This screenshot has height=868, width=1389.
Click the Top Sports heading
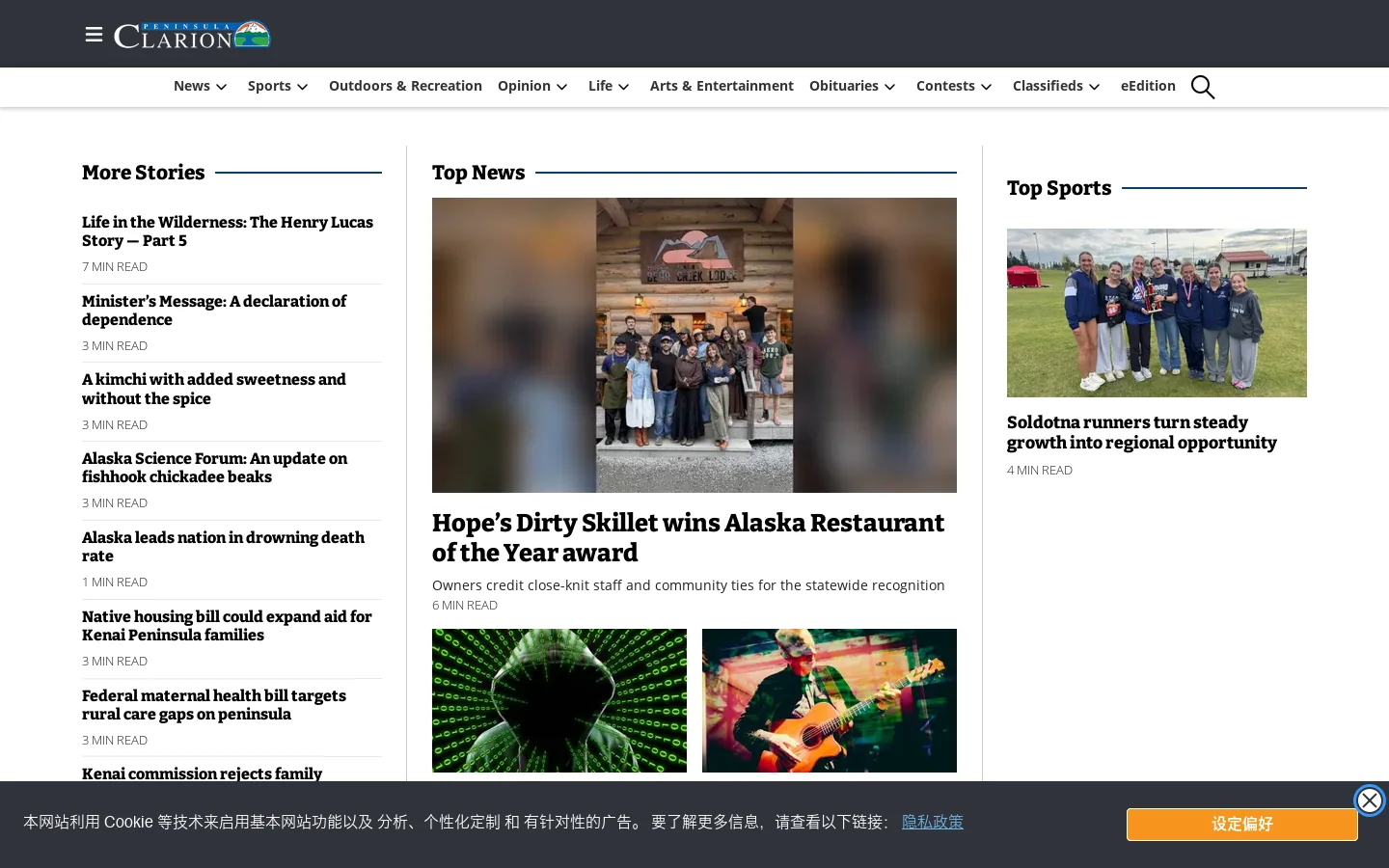point(1059,188)
